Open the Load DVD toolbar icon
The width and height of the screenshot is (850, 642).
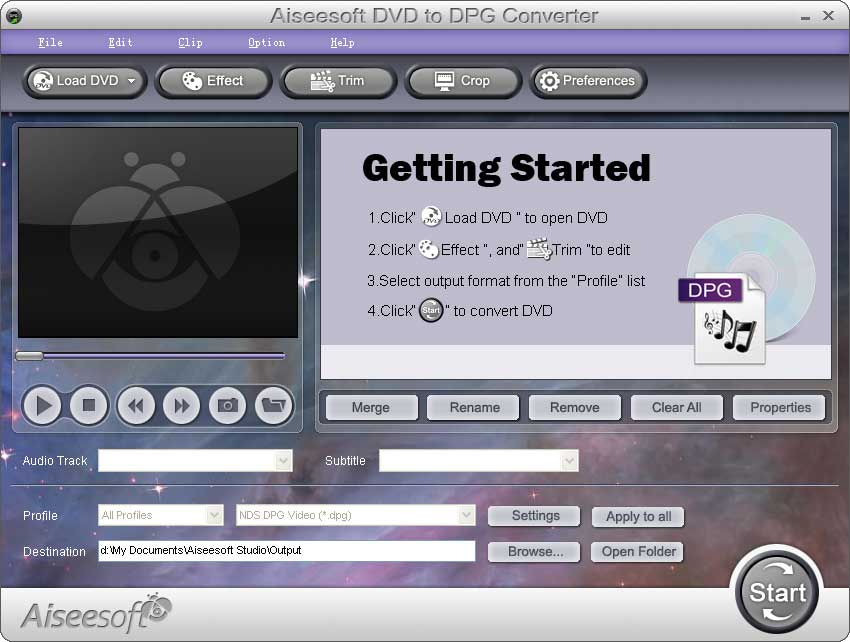78,82
